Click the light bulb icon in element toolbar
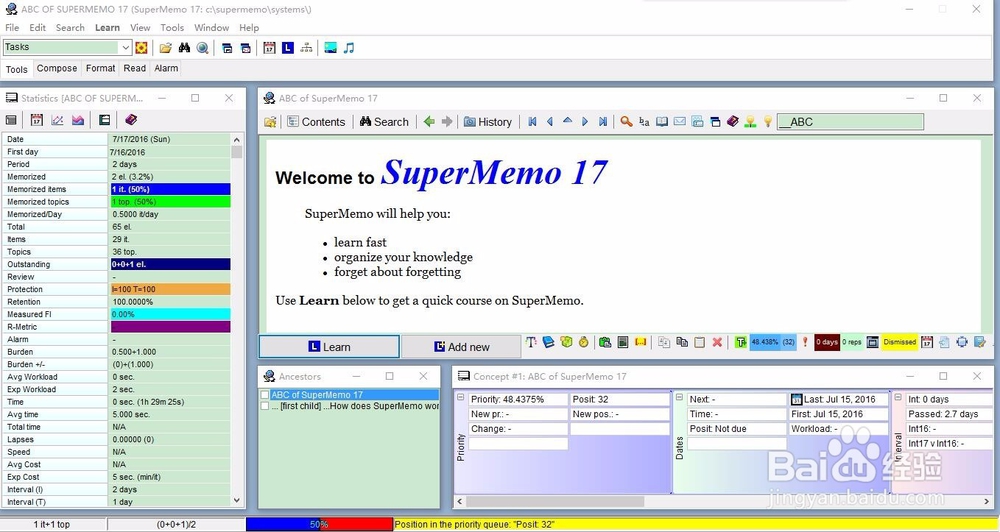 pos(768,122)
